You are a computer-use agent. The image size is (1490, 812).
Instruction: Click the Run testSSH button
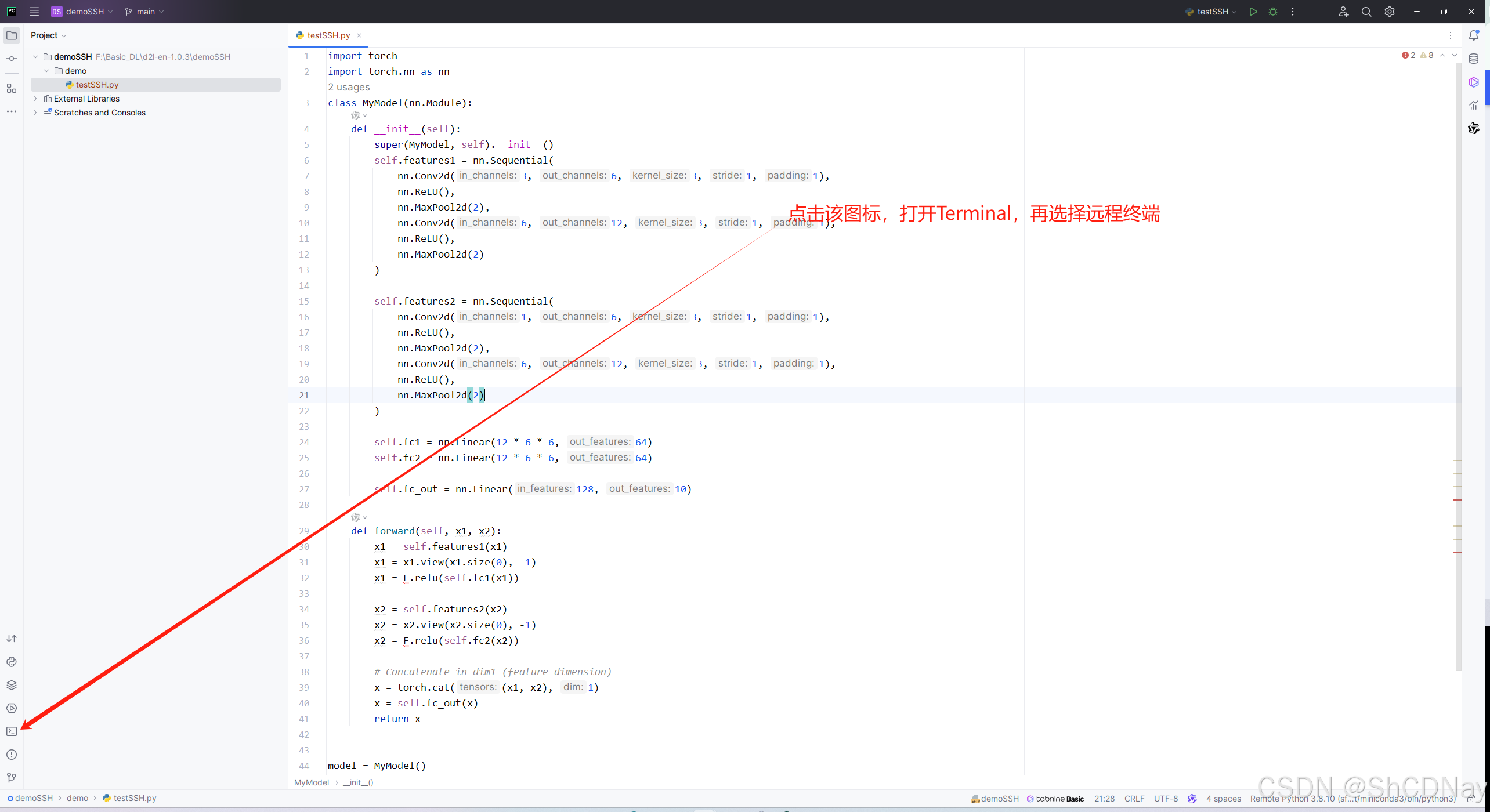1253,12
